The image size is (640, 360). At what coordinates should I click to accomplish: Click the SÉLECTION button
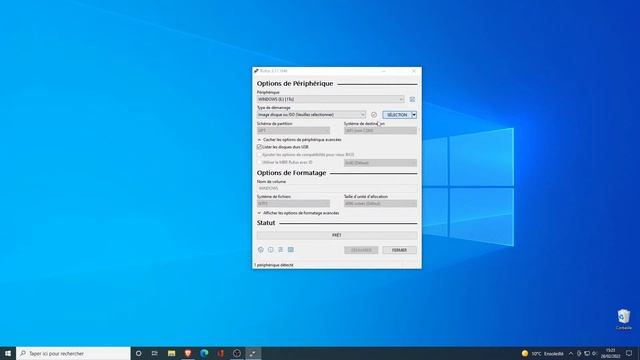tap(397, 115)
